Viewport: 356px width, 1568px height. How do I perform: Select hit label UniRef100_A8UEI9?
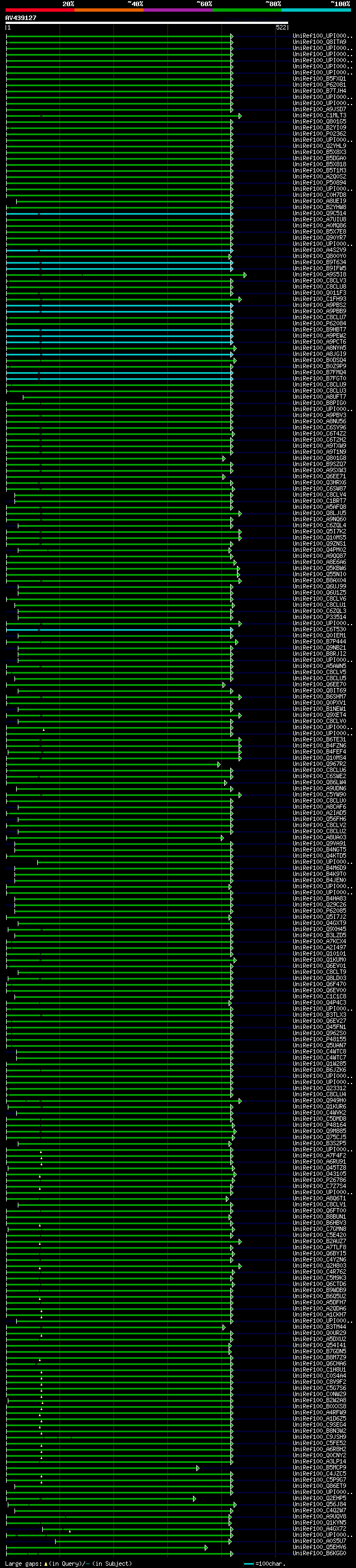click(x=319, y=201)
